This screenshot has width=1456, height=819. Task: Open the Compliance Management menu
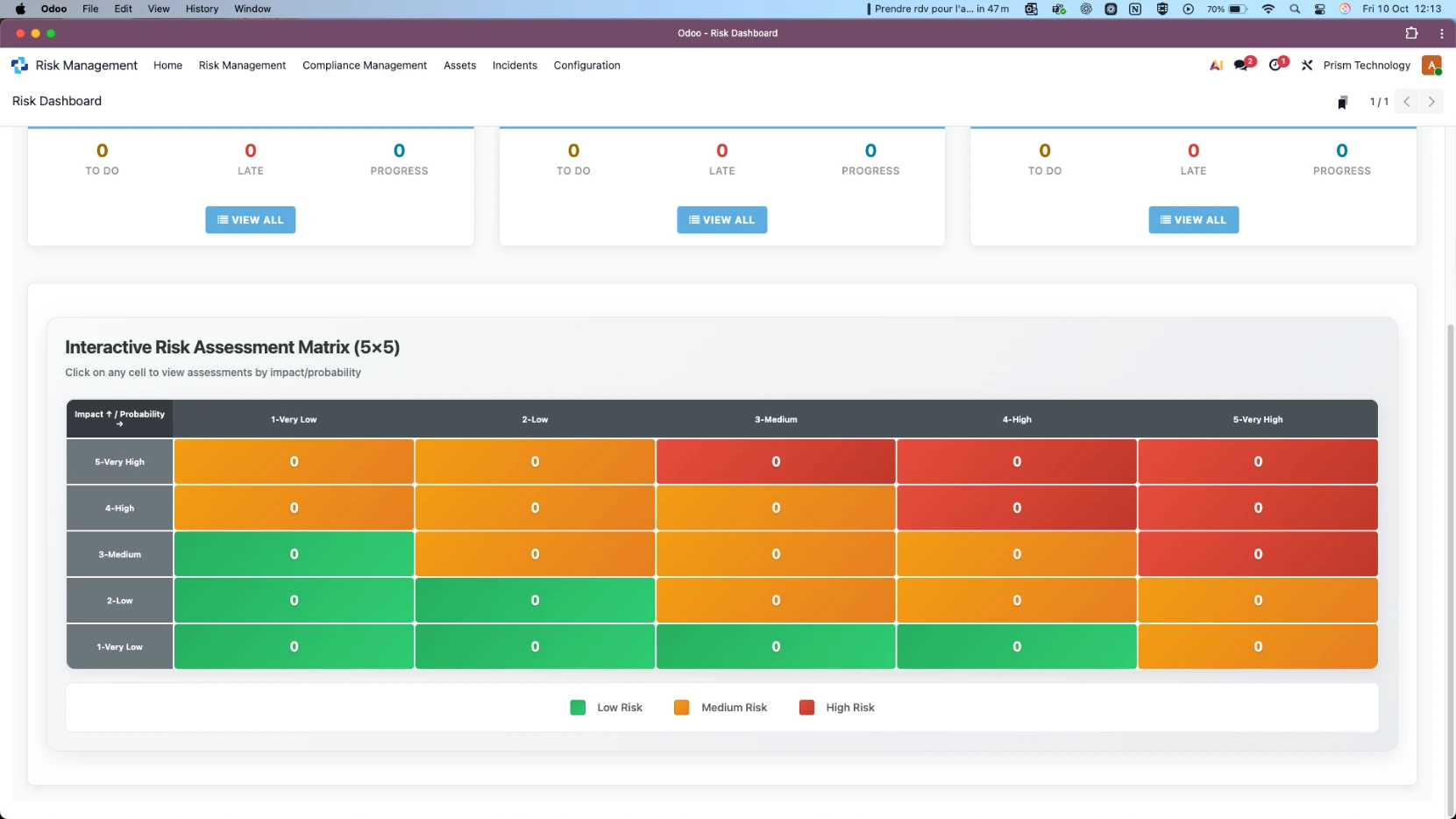coord(365,66)
